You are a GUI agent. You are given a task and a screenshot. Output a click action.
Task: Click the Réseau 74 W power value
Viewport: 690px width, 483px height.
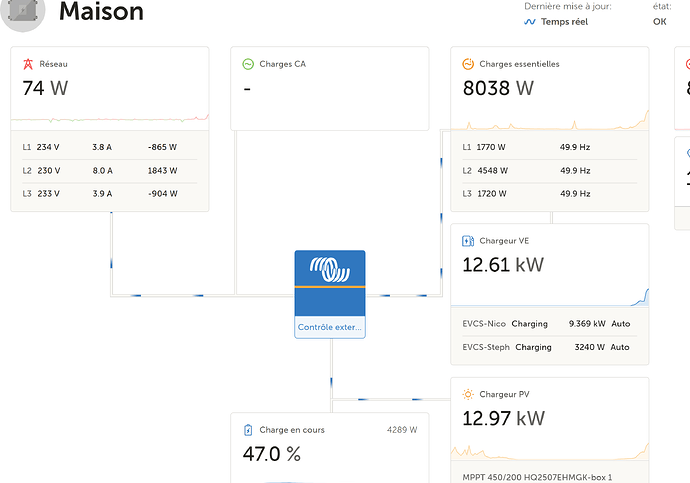45,88
